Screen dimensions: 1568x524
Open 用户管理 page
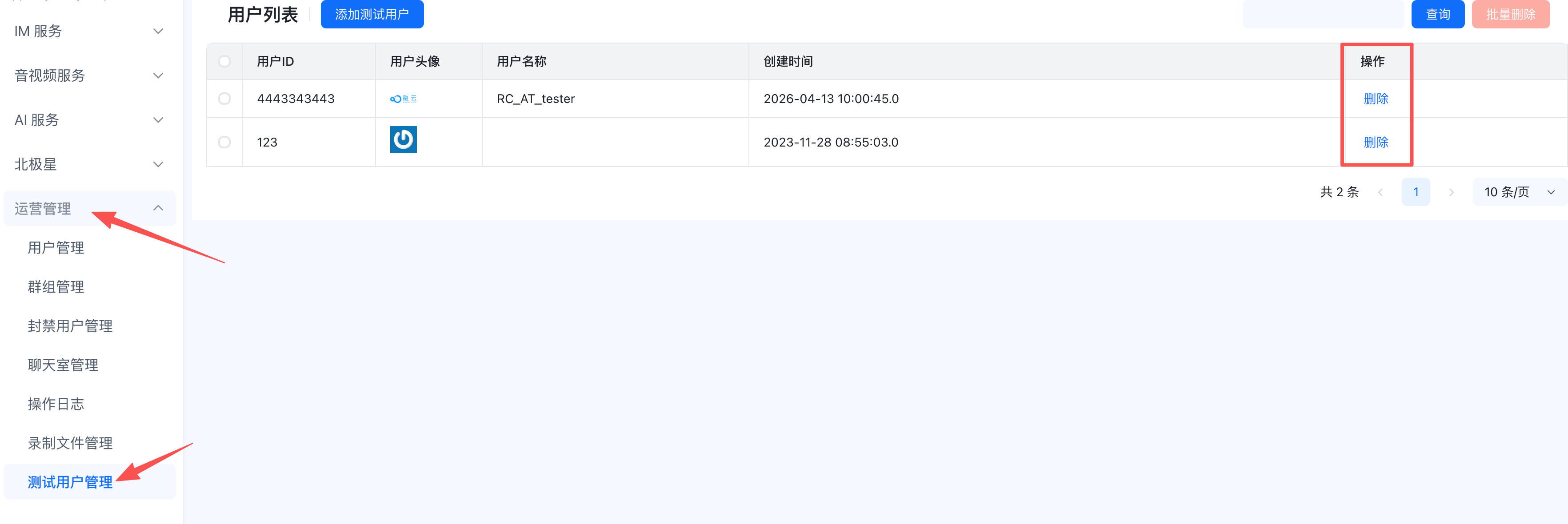point(56,248)
